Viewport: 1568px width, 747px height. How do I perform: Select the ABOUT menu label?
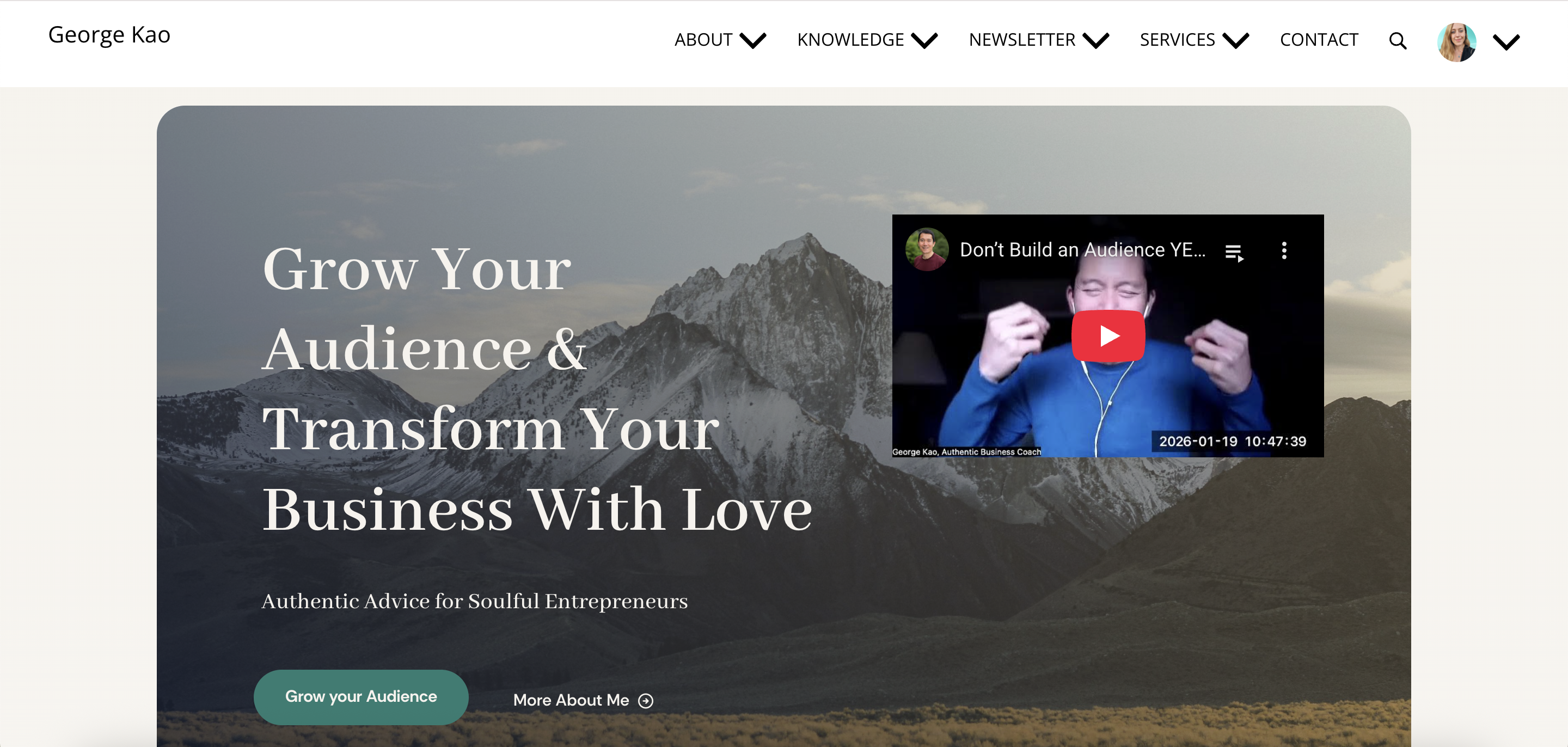(x=702, y=40)
